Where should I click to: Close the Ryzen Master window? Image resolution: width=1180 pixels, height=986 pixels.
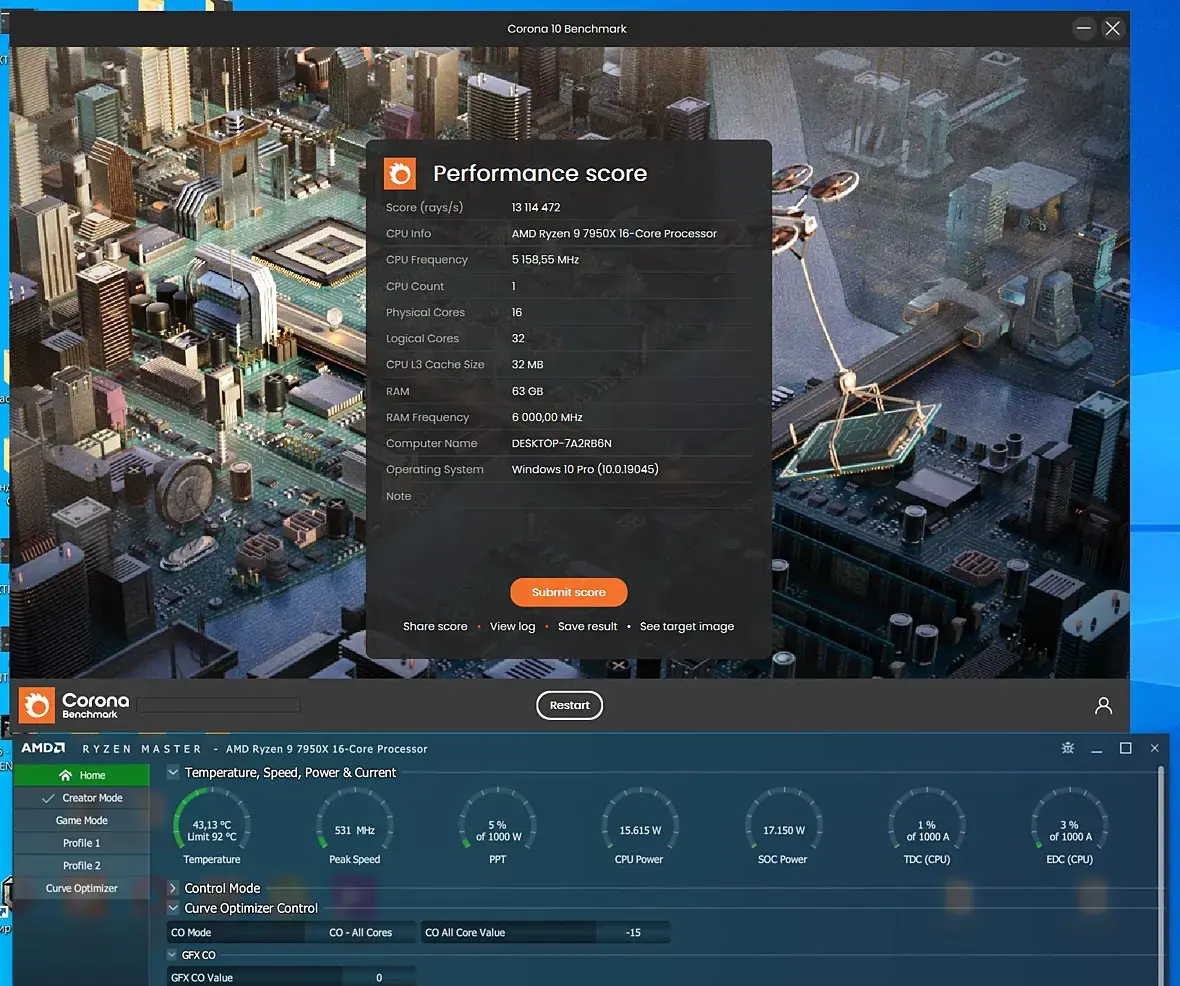click(1154, 748)
